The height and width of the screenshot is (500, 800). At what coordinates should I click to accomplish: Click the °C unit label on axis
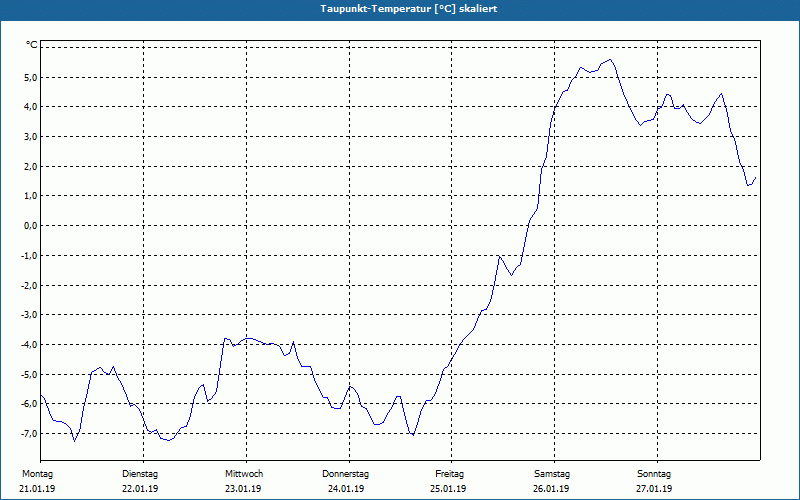[32, 45]
